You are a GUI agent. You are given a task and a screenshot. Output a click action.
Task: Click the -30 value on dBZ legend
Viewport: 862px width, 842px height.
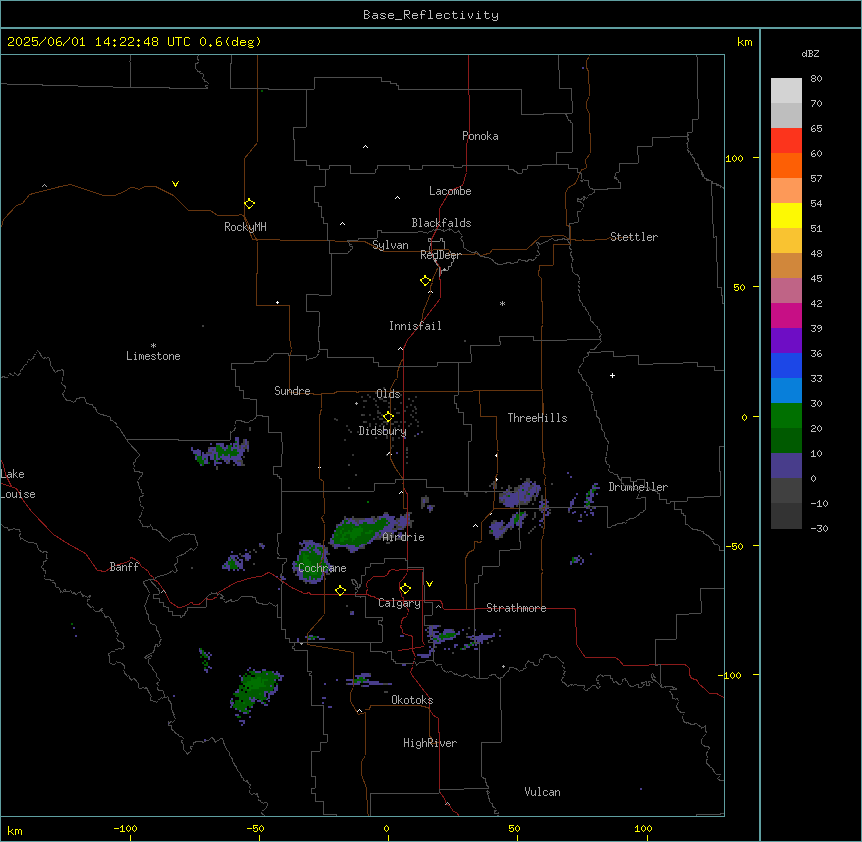tap(819, 528)
